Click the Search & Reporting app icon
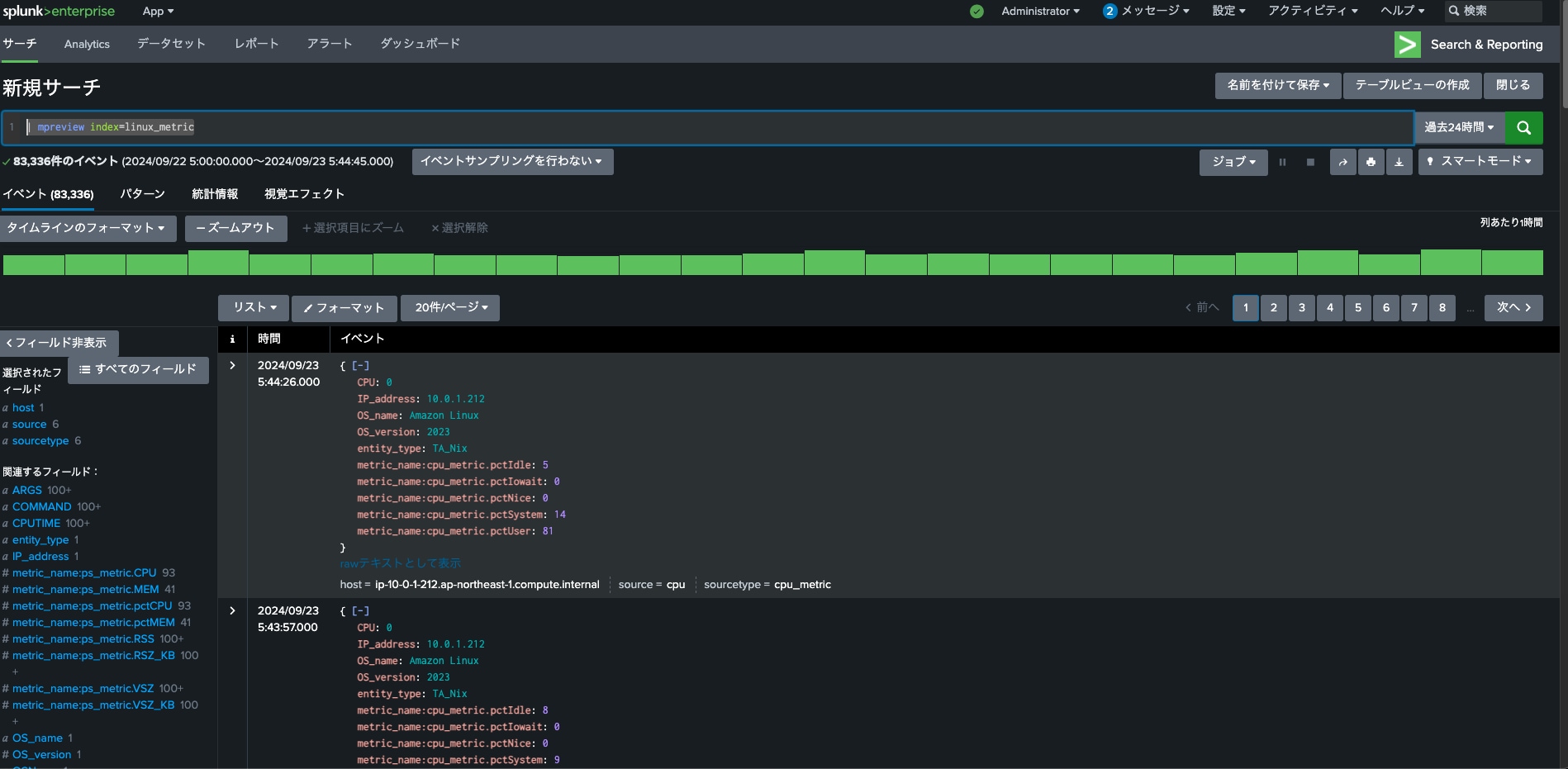The height and width of the screenshot is (769, 1568). pyautogui.click(x=1407, y=45)
